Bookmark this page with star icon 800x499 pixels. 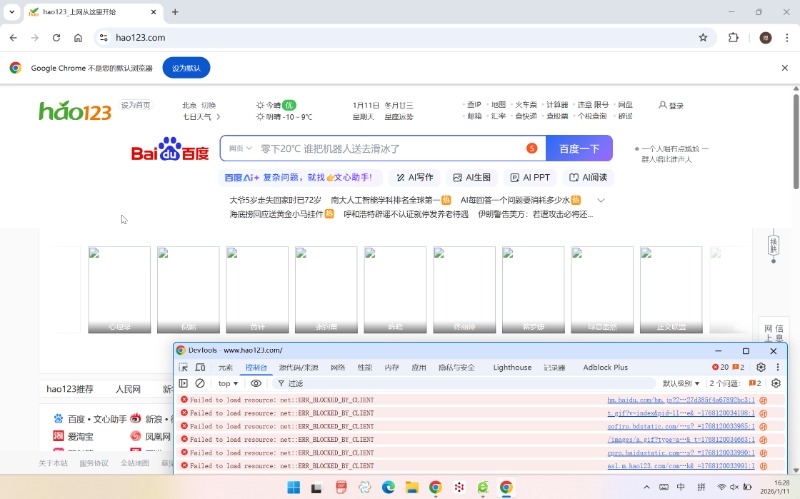click(x=703, y=37)
